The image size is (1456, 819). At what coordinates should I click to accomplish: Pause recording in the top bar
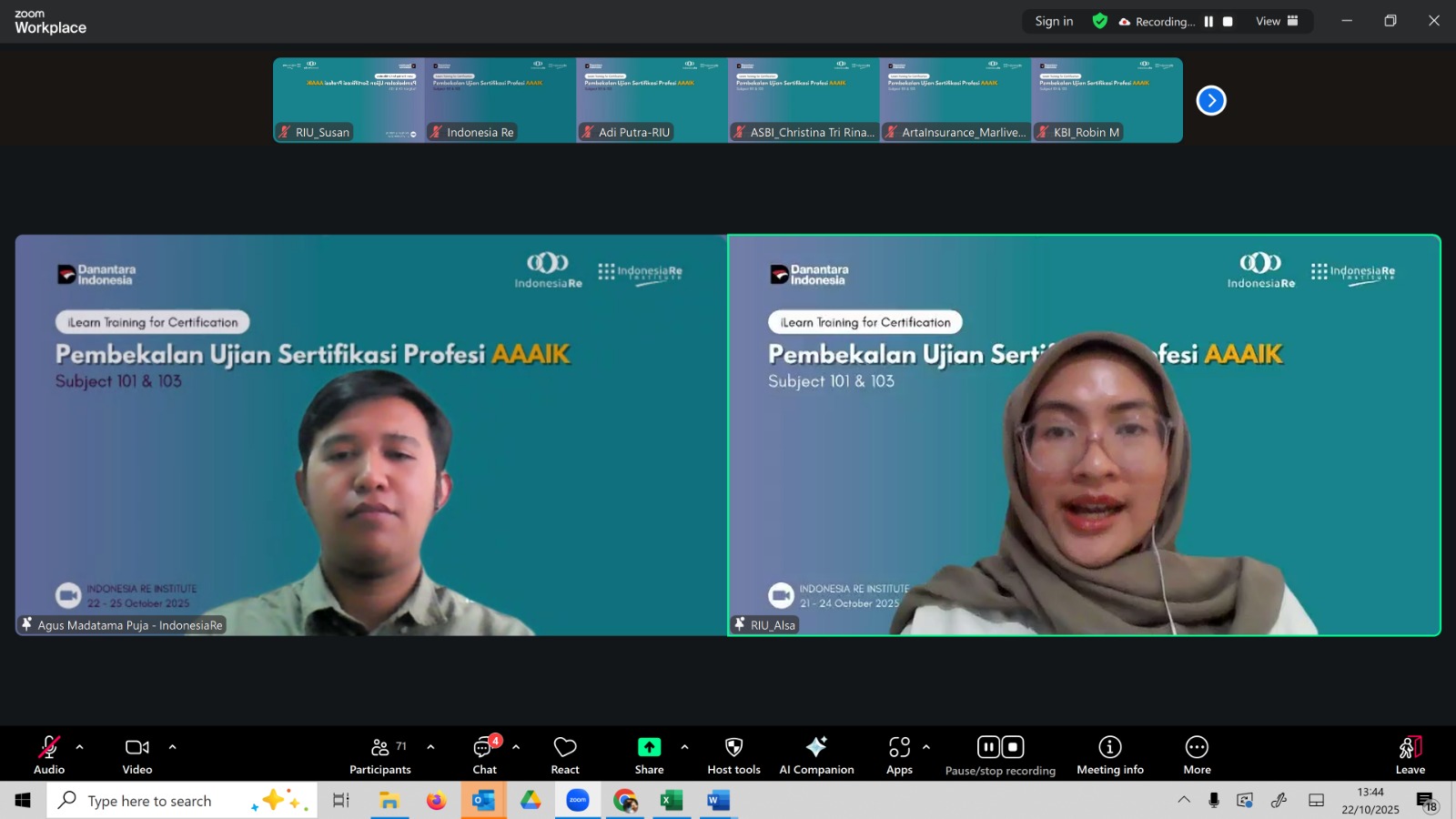pyautogui.click(x=1208, y=22)
